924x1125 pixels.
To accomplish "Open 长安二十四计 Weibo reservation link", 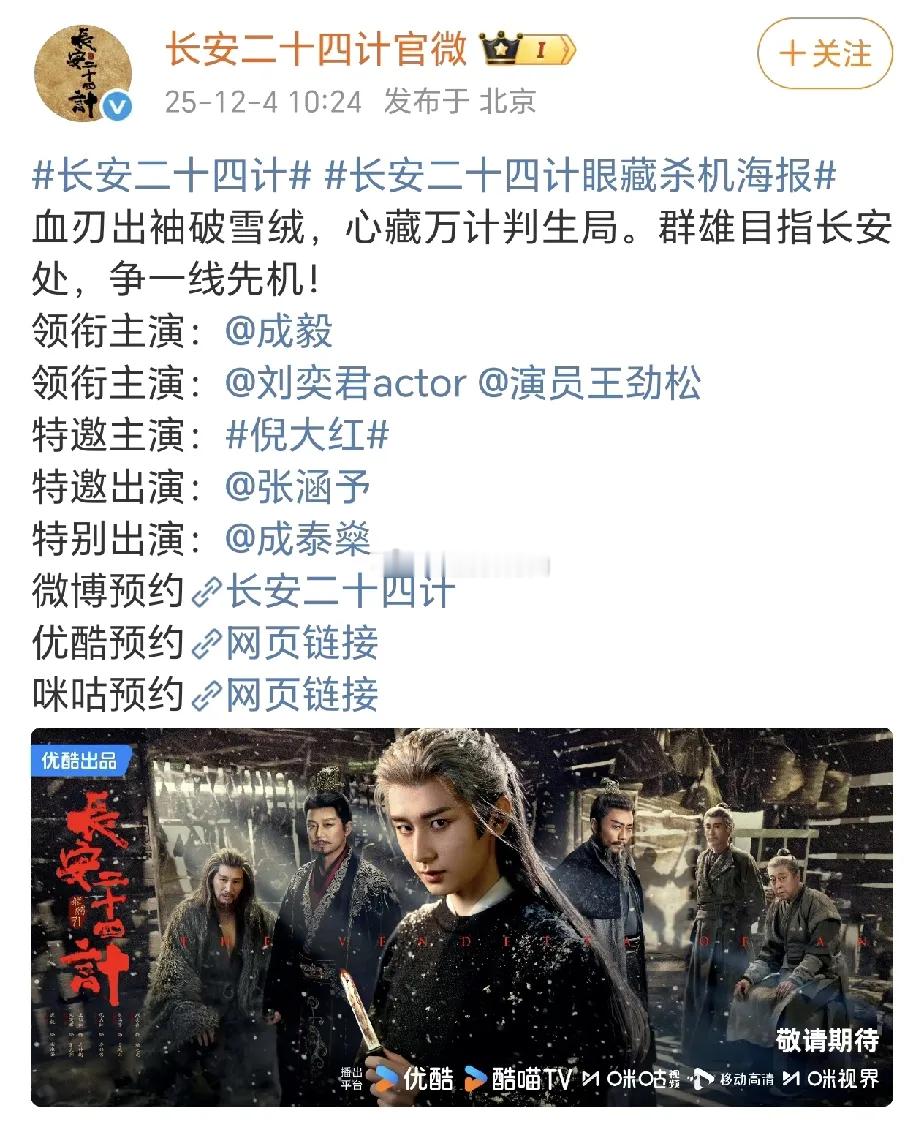I will point(341,592).
